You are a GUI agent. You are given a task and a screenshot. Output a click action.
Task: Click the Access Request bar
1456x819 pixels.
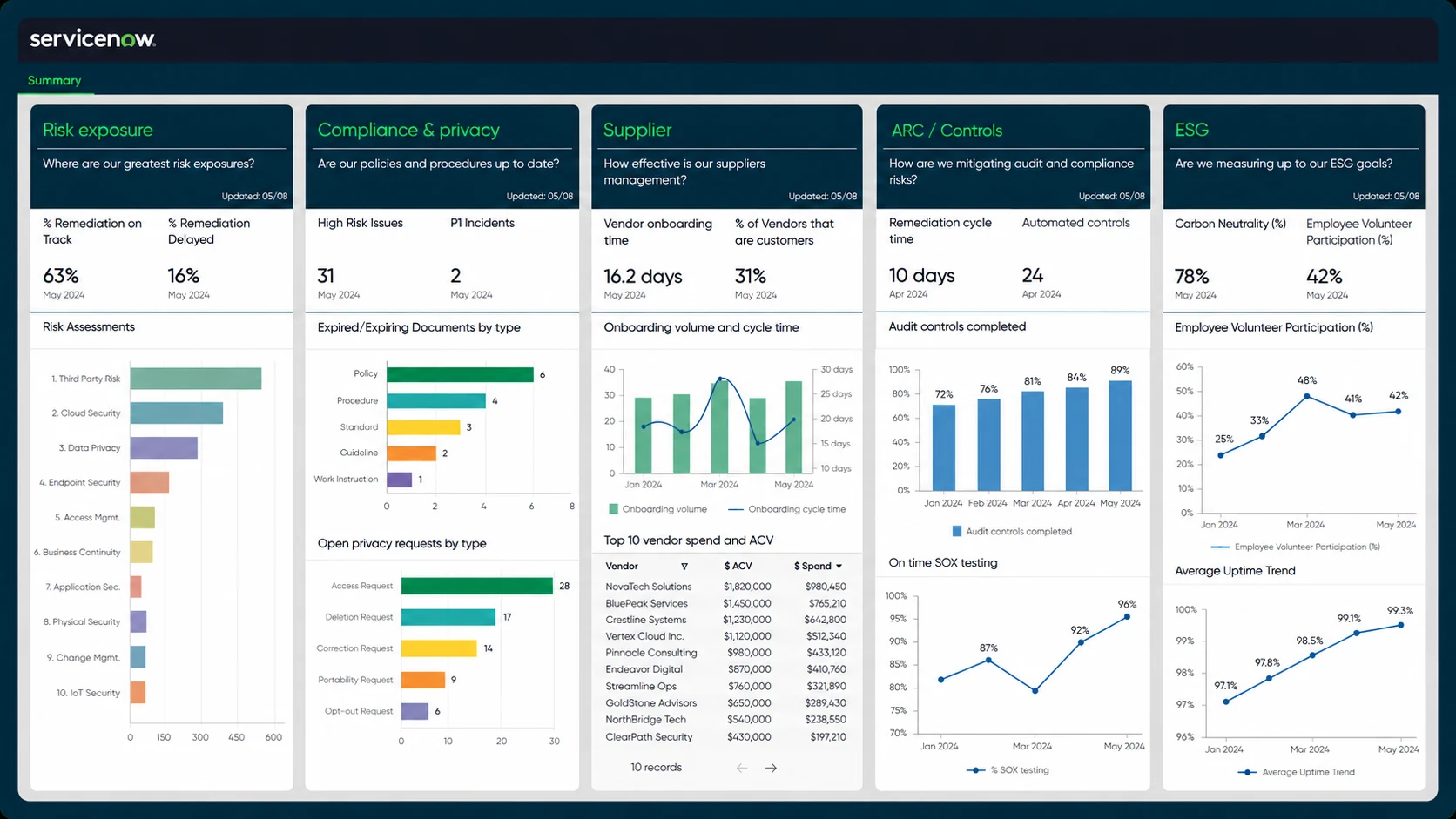[x=477, y=586]
